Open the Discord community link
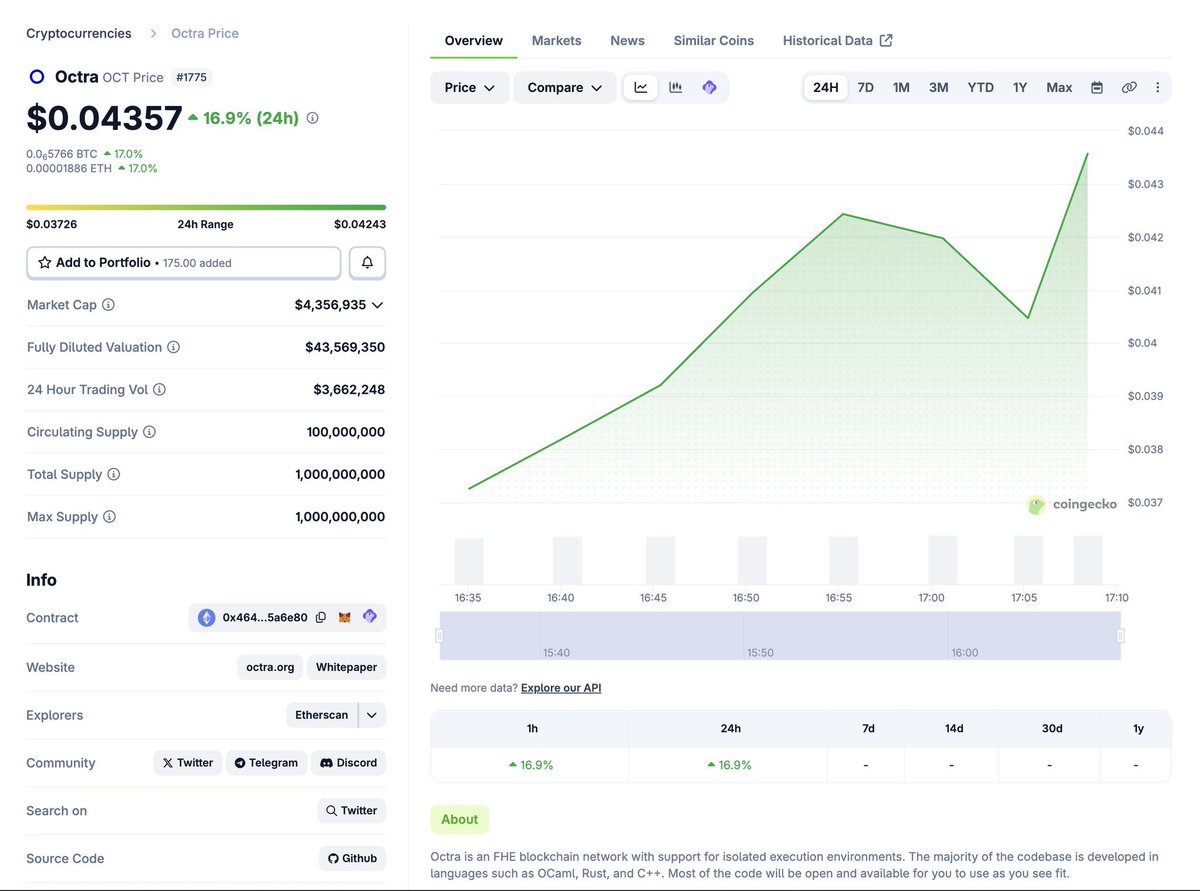 pos(348,763)
